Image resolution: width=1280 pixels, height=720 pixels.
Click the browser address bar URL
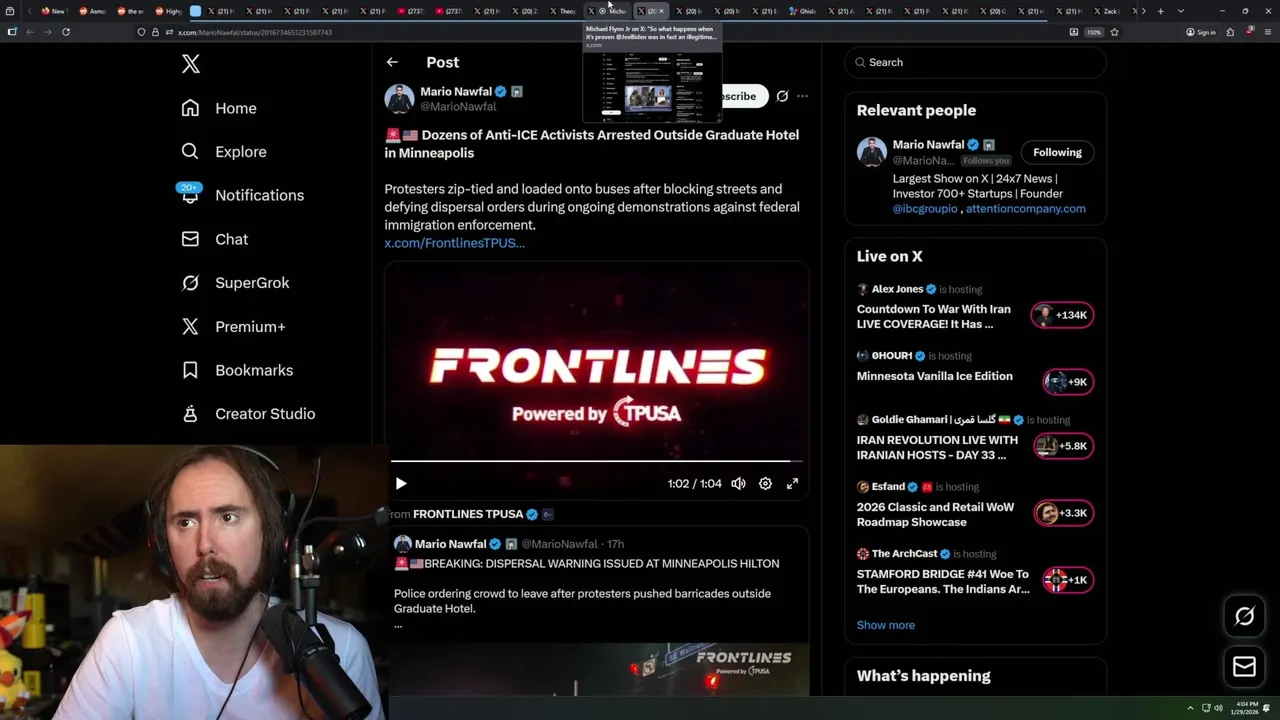pos(255,32)
